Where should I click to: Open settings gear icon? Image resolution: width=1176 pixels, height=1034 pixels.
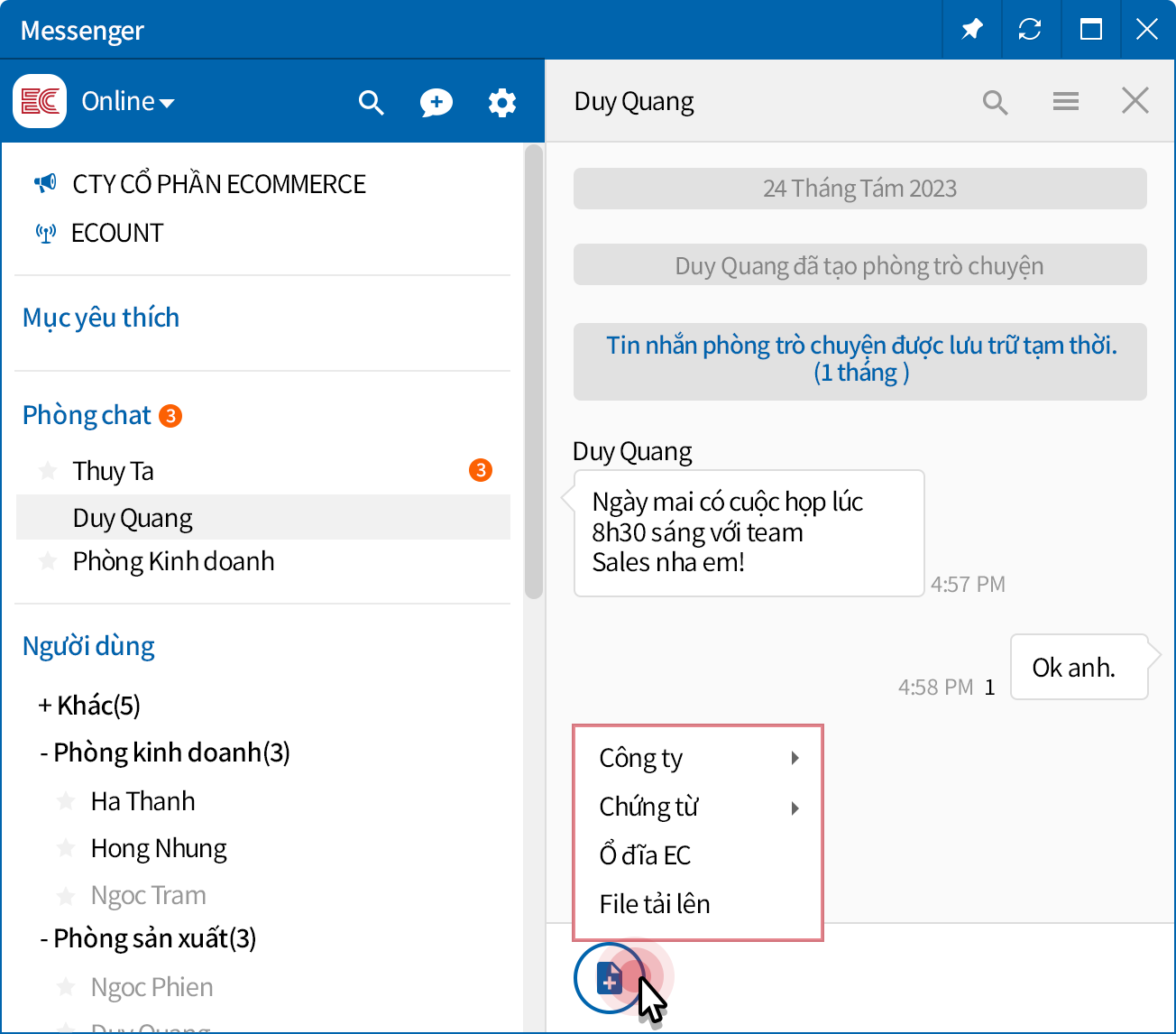pos(501,103)
